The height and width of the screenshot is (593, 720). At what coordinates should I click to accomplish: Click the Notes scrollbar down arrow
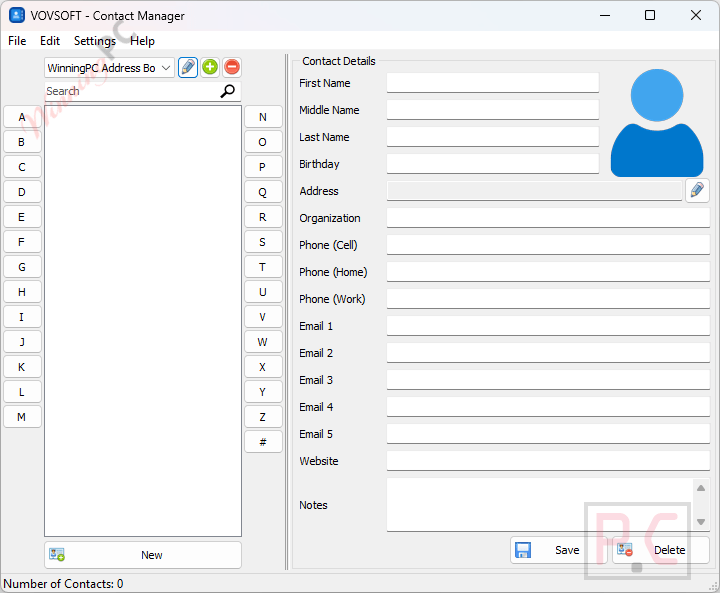pos(701,522)
